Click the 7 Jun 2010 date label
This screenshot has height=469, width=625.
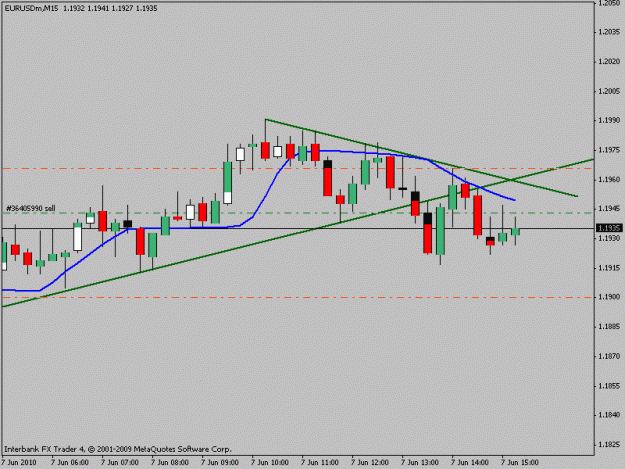[19, 462]
